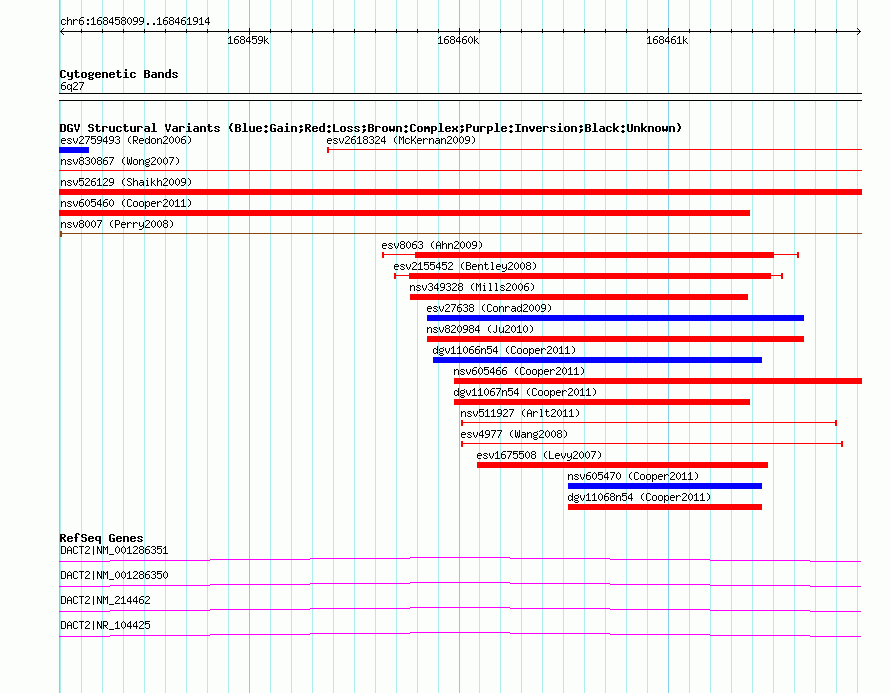Click the esv8063 (Ahn2009) label
Image resolution: width=890 pixels, height=693 pixels.
tap(432, 245)
